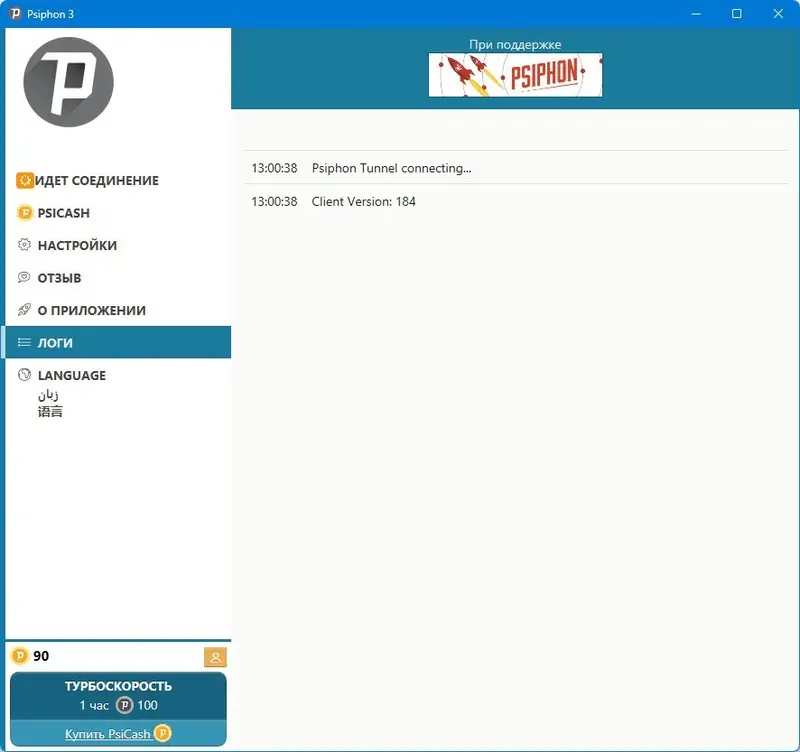Follow the Купить PsiCash link

coord(108,734)
